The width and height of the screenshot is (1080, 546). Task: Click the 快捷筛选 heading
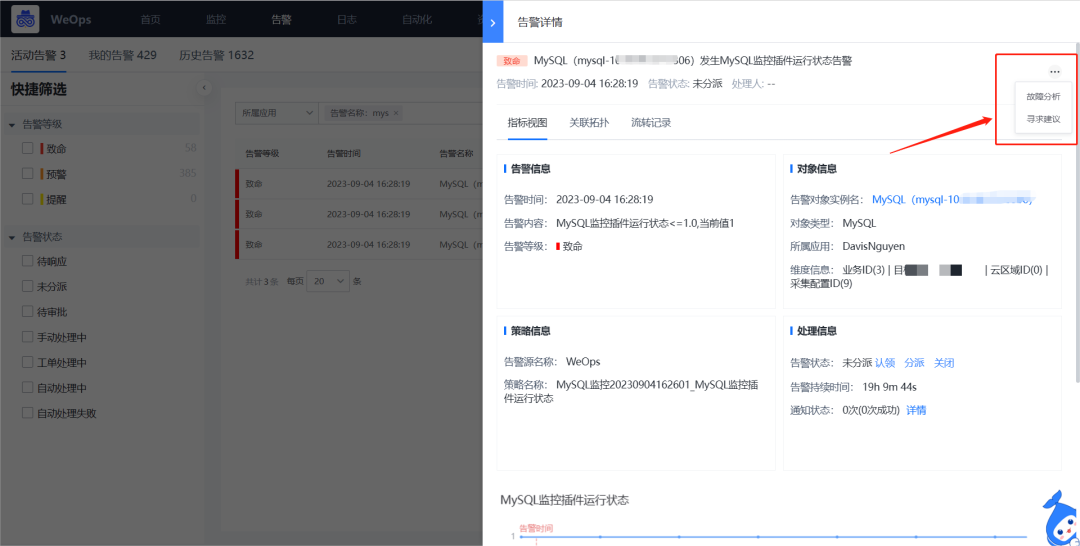click(x=39, y=90)
